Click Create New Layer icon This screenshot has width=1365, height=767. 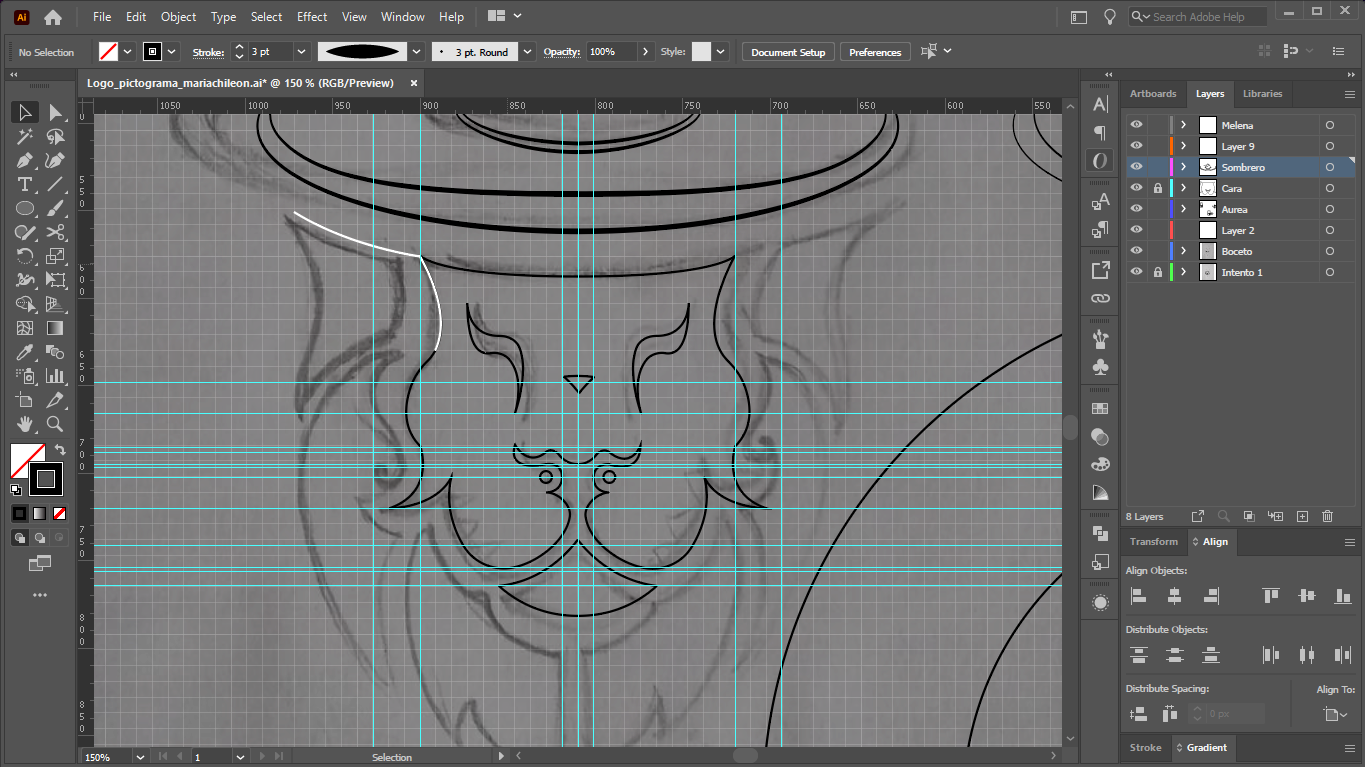click(x=1302, y=516)
